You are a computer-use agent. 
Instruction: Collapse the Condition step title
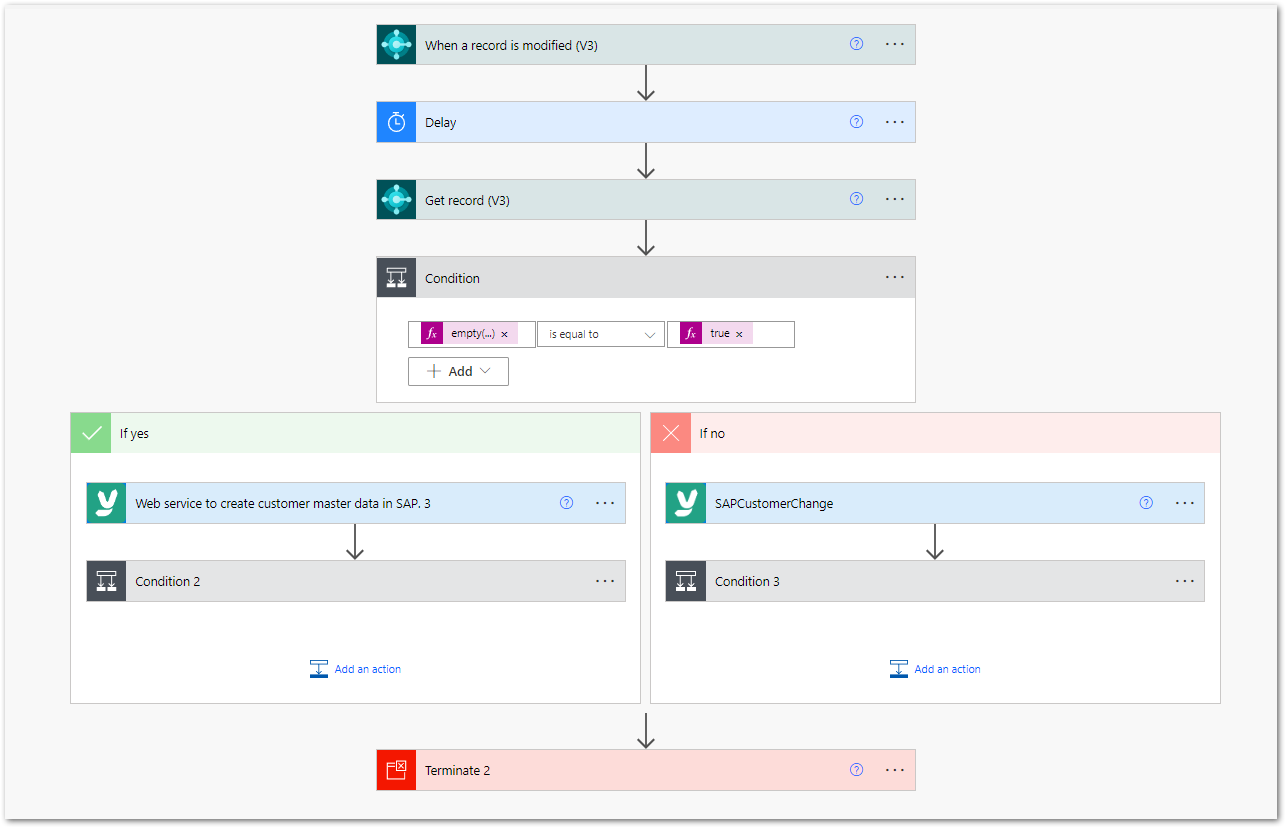452,278
